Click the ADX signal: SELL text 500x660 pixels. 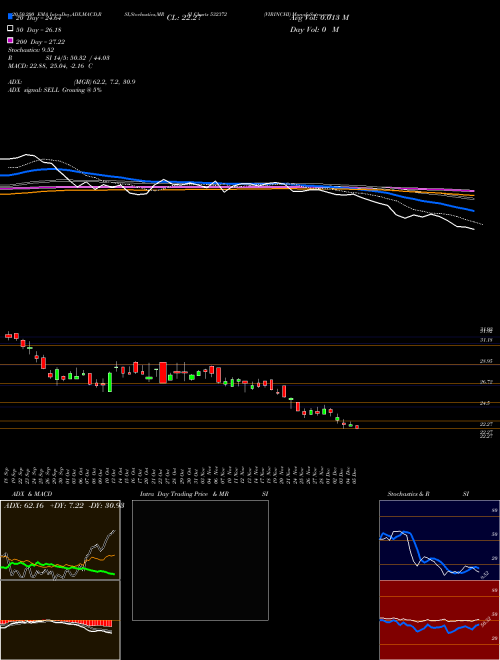(55, 90)
